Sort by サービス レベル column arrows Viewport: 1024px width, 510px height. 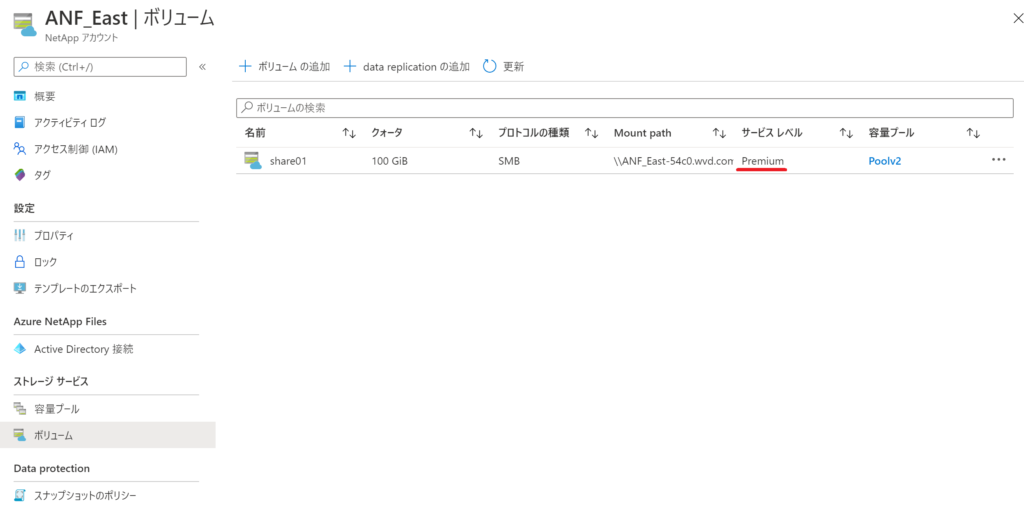[x=846, y=133]
